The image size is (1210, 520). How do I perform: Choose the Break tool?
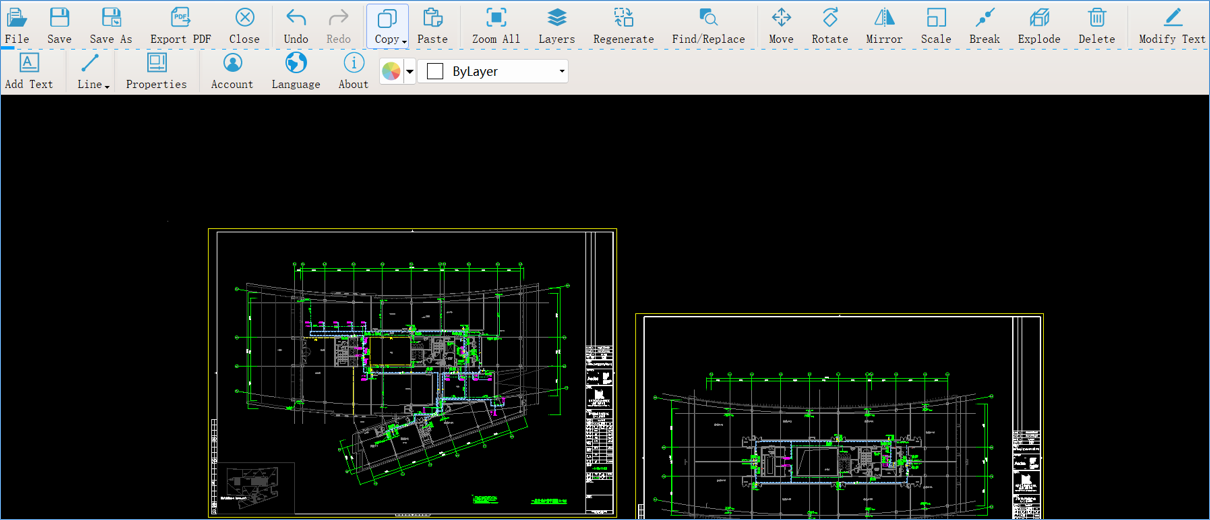pyautogui.click(x=985, y=26)
